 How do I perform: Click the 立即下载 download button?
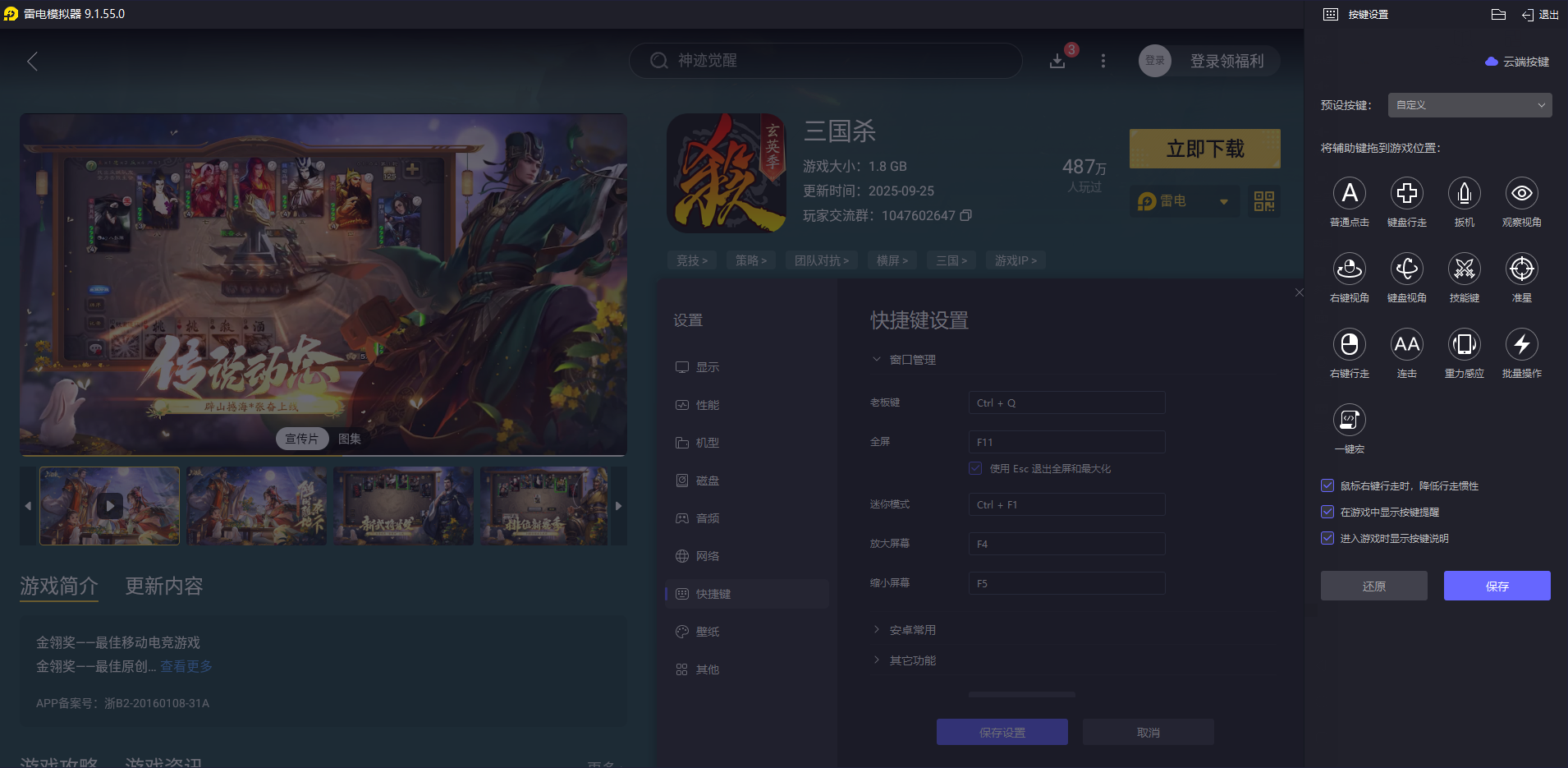(x=1204, y=149)
